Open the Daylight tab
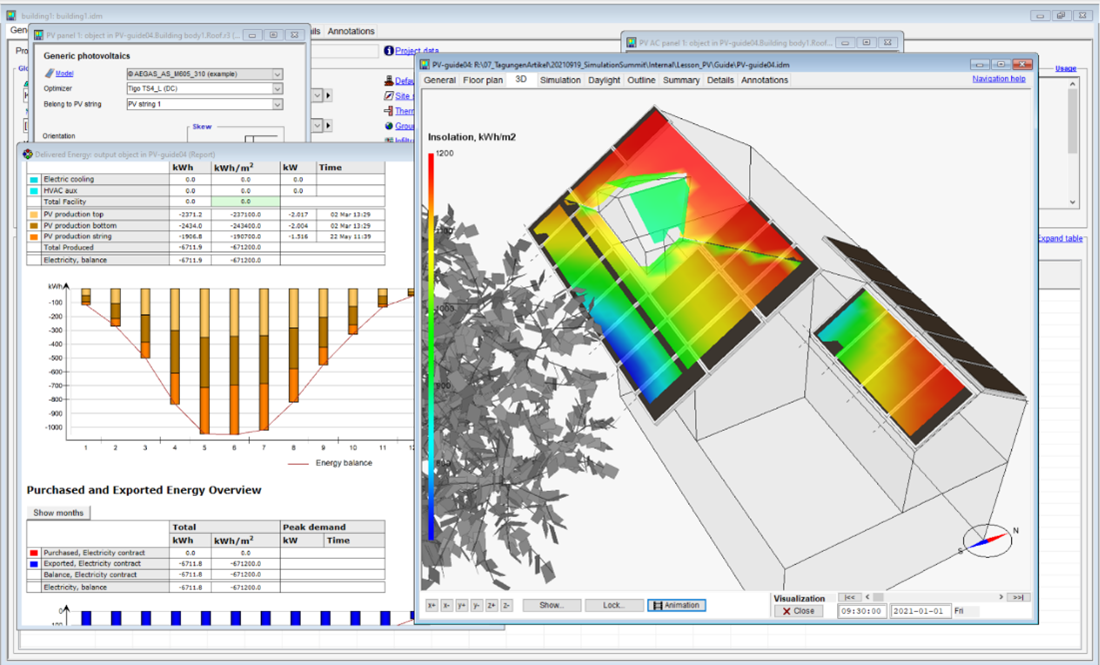This screenshot has height=665, width=1100. [x=604, y=80]
